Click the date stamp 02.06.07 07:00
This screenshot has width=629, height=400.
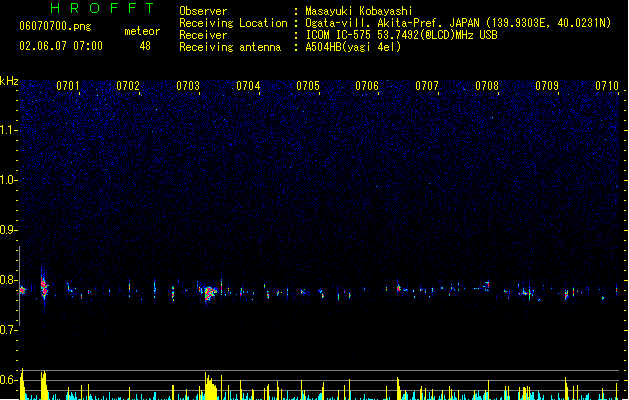[x=61, y=46]
